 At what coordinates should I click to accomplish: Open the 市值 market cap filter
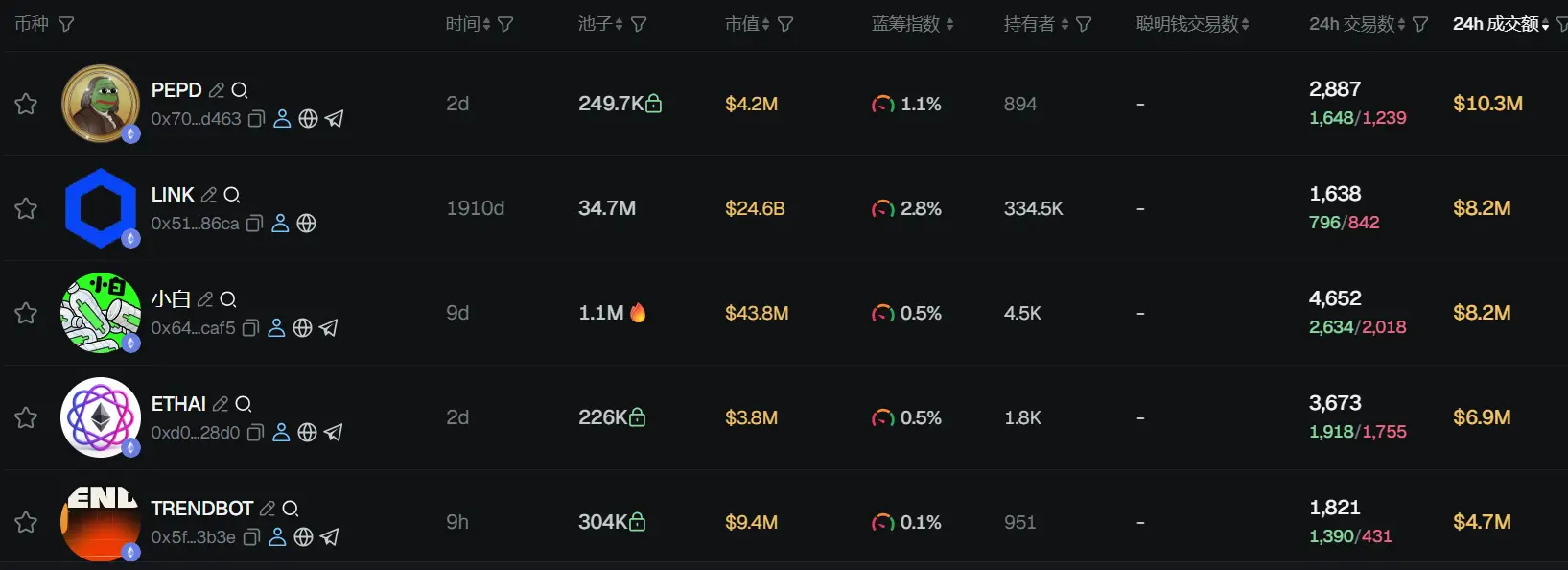tap(785, 24)
